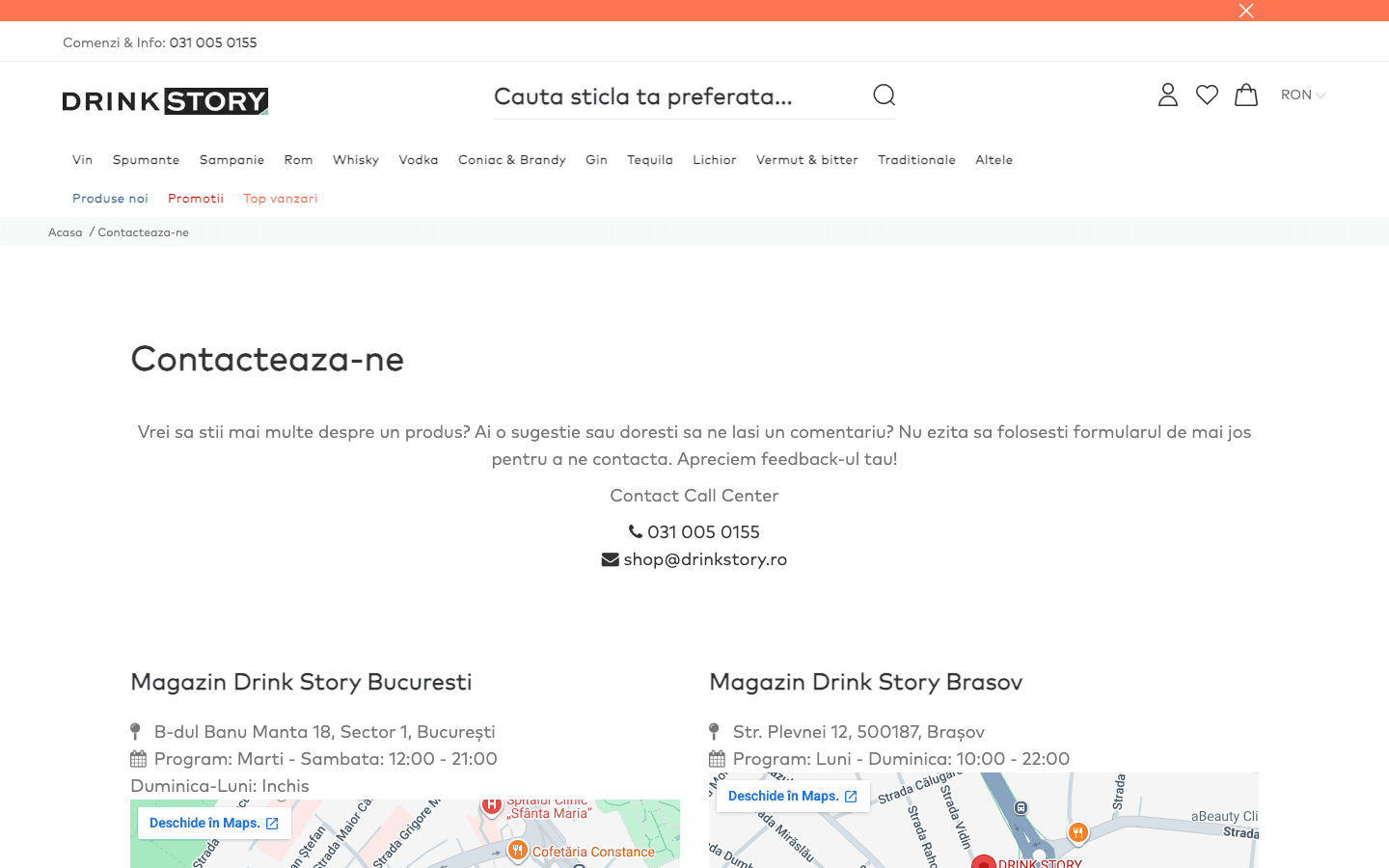Open the Vodka menu category
The height and width of the screenshot is (868, 1389).
click(419, 160)
